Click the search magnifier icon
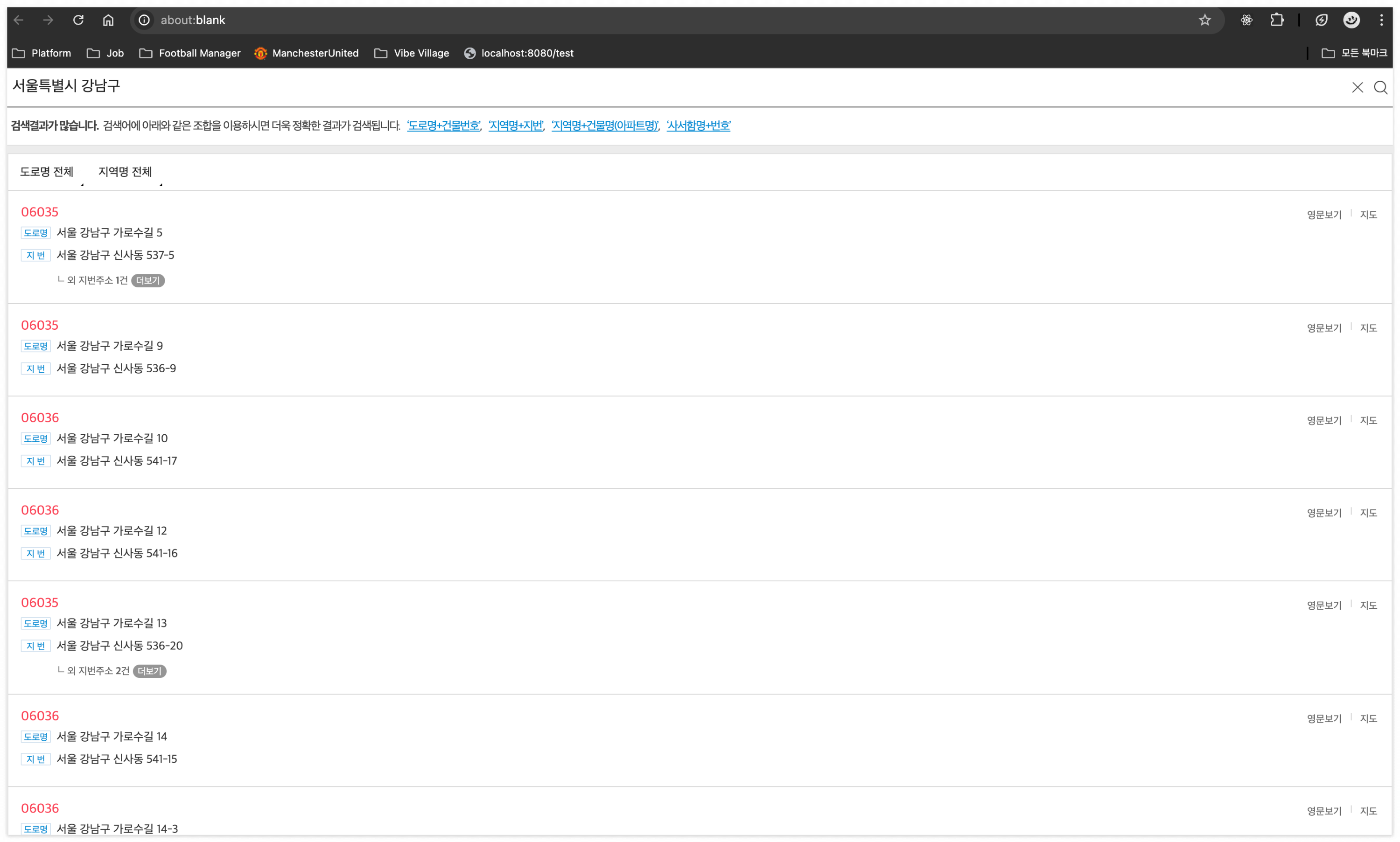This screenshot has height=842, width=1400. [x=1380, y=87]
